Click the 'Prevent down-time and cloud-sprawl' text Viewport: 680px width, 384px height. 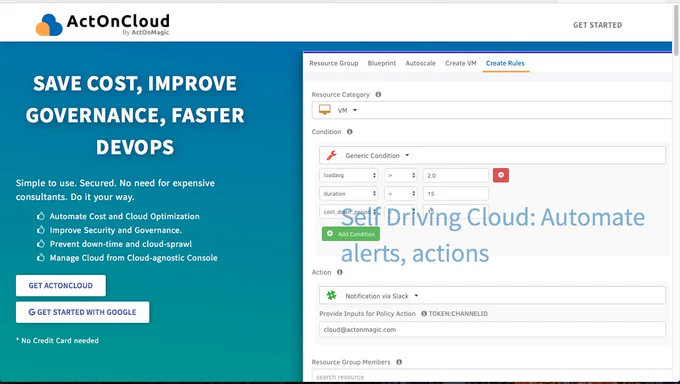121,244
